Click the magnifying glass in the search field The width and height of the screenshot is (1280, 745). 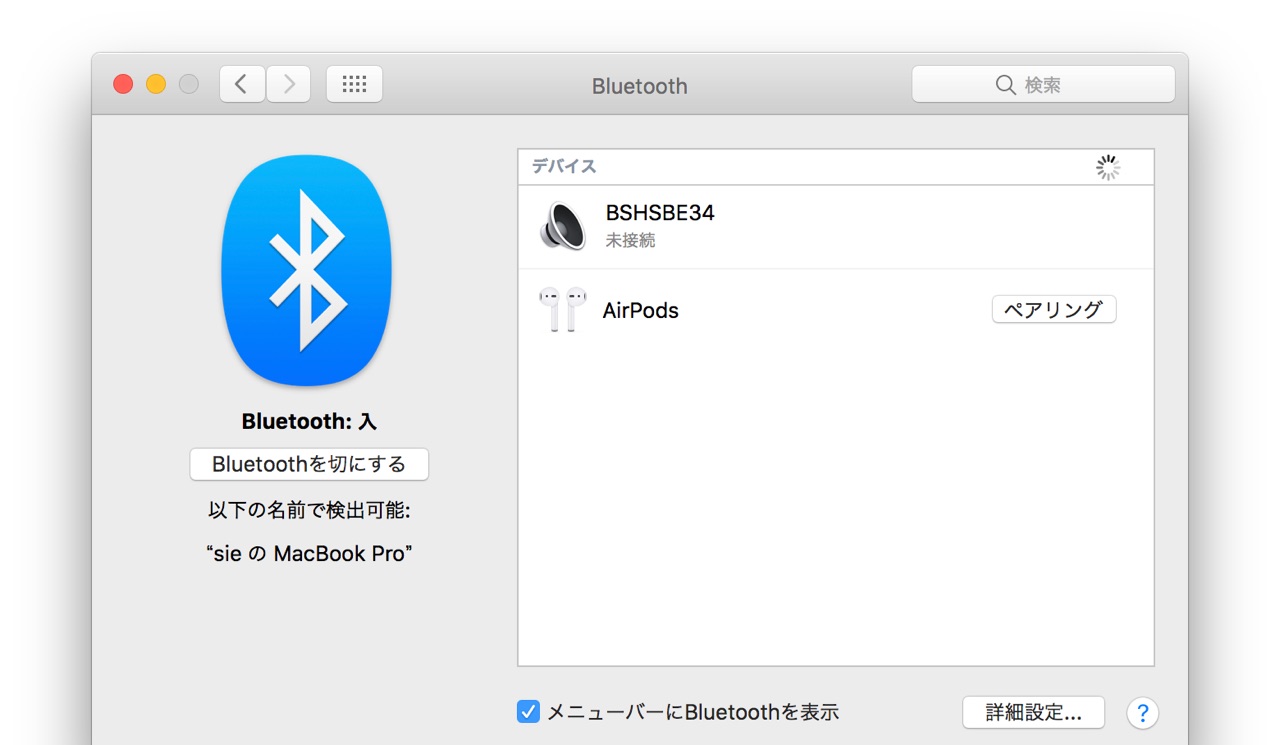(x=1005, y=86)
